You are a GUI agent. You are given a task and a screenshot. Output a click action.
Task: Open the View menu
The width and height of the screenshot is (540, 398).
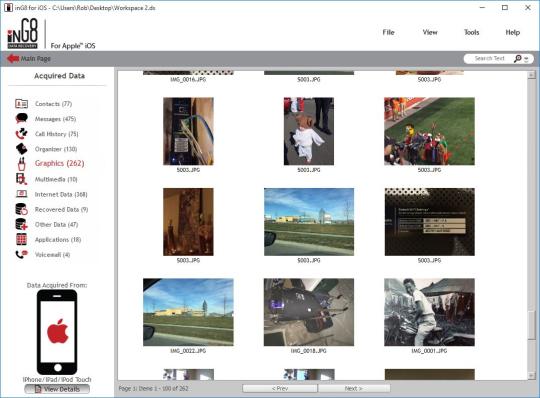click(x=430, y=32)
